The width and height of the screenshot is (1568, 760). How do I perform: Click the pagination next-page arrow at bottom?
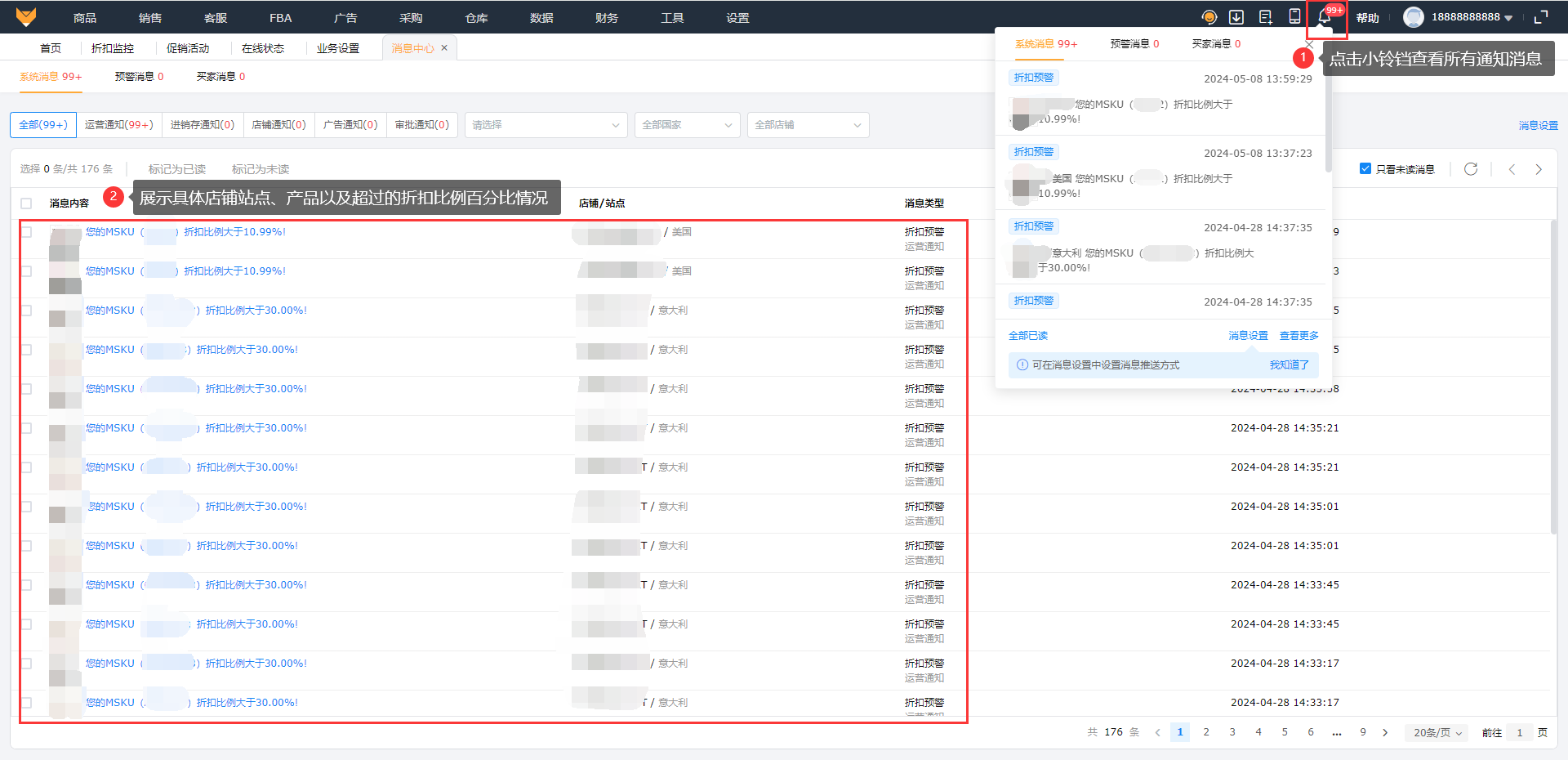1385,732
